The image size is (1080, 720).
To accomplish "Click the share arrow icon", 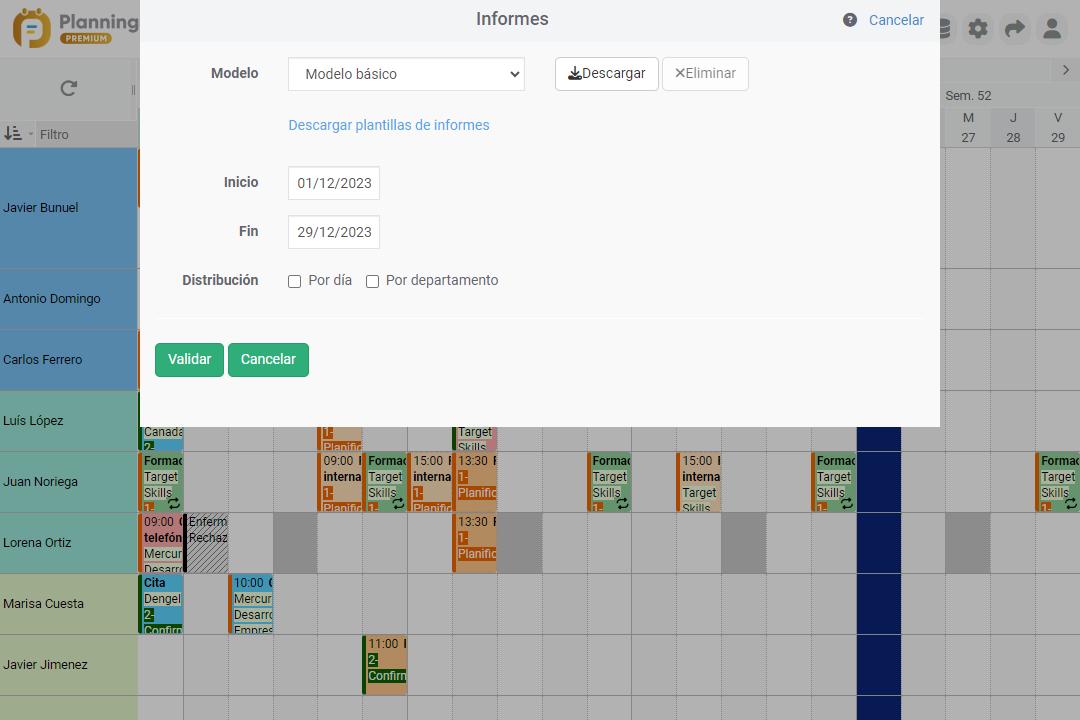I will pos(1015,28).
